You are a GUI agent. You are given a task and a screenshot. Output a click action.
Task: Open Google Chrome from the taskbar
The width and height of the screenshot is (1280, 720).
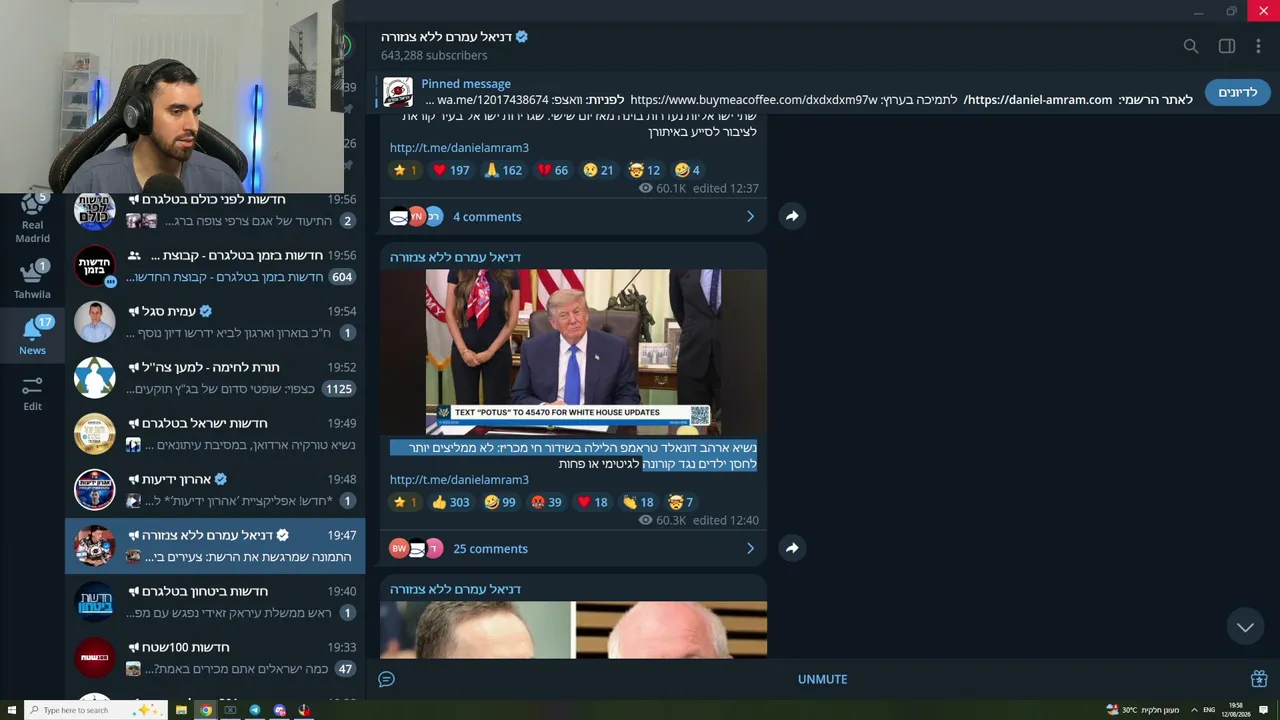click(x=206, y=710)
